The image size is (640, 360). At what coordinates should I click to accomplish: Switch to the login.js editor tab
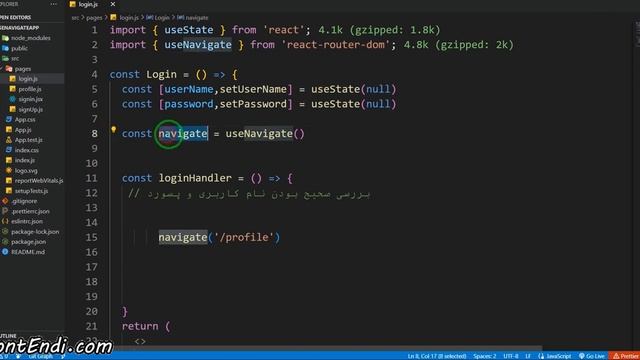point(88,4)
